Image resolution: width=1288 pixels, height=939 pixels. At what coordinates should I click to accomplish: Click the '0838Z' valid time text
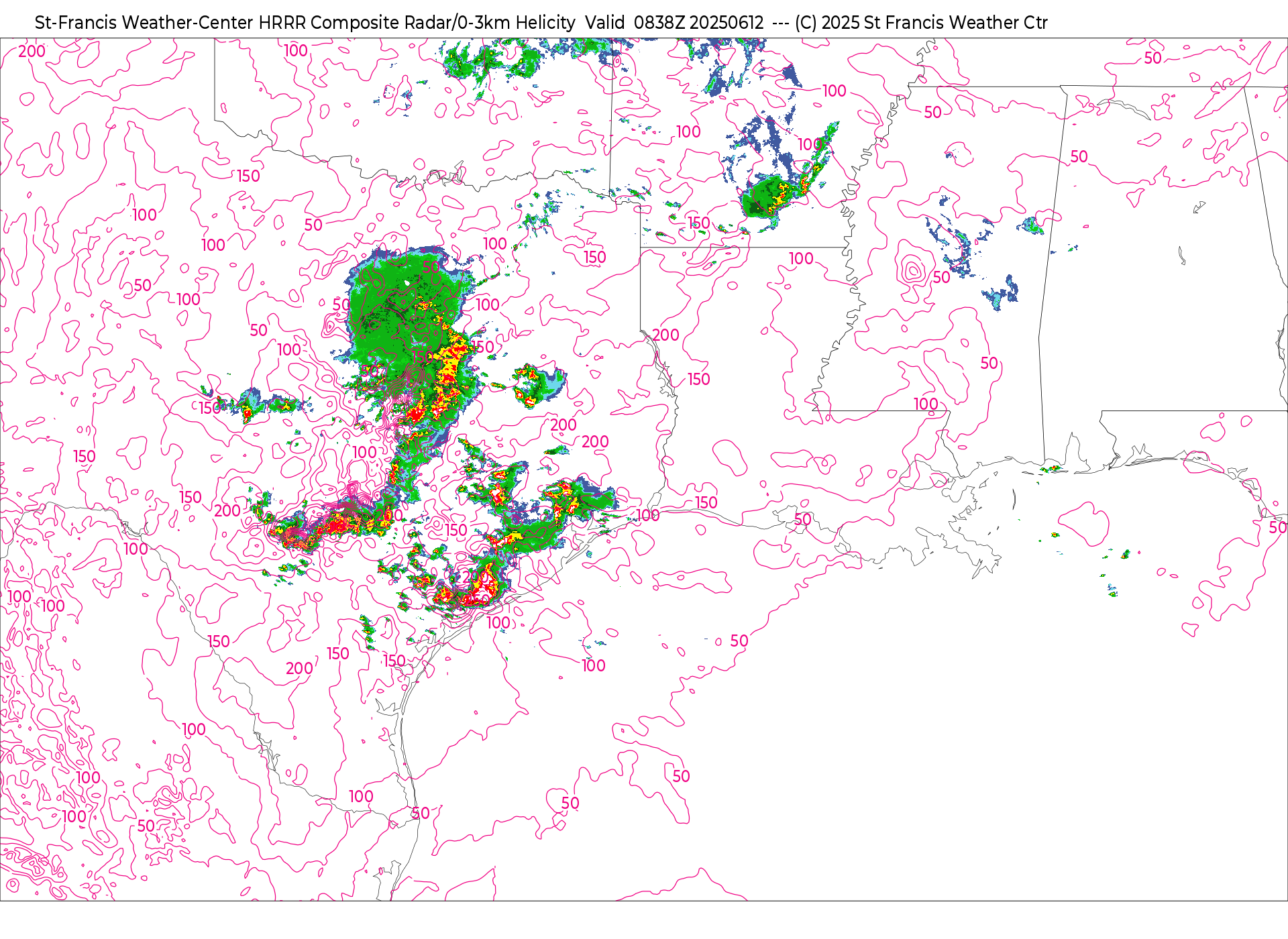click(x=659, y=23)
